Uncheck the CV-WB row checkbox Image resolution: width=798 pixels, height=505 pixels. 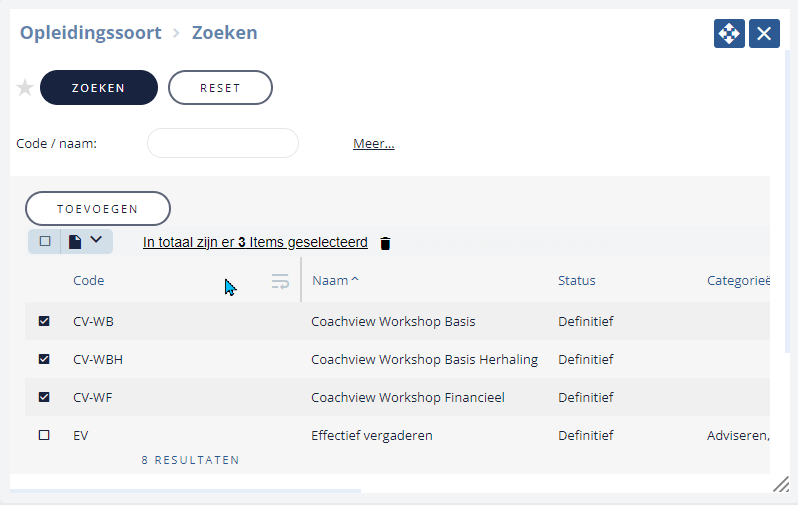(x=44, y=321)
